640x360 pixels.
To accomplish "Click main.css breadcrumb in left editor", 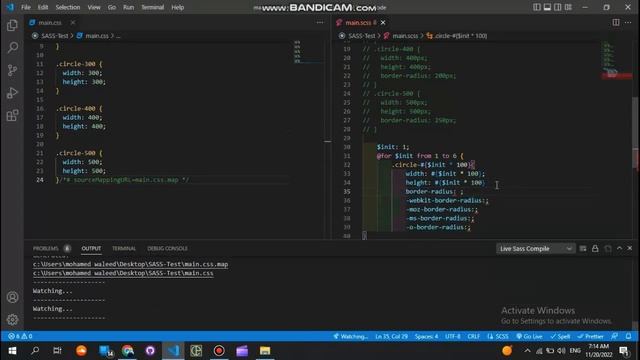I will [x=97, y=36].
